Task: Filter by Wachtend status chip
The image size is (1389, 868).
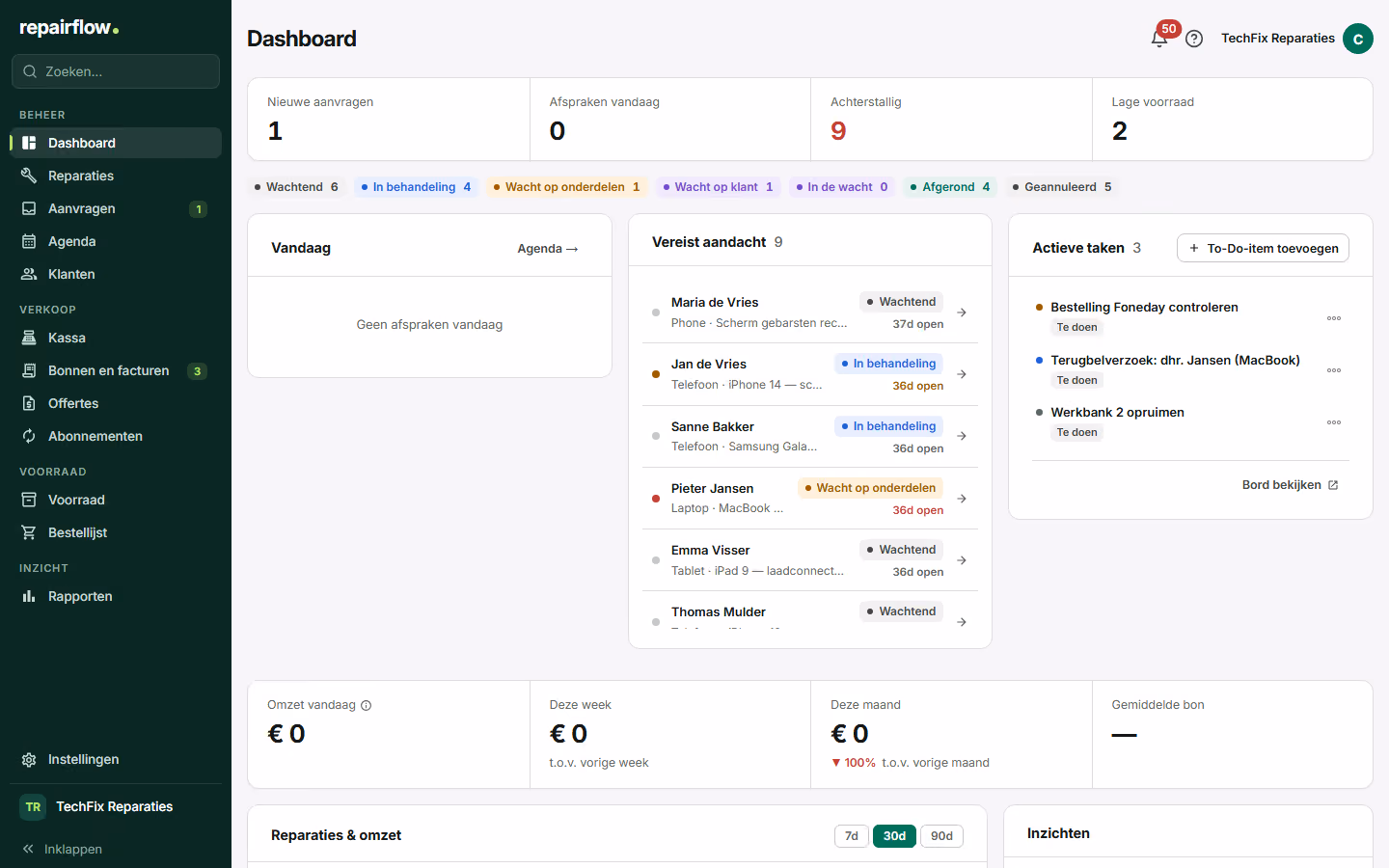Action: [296, 187]
